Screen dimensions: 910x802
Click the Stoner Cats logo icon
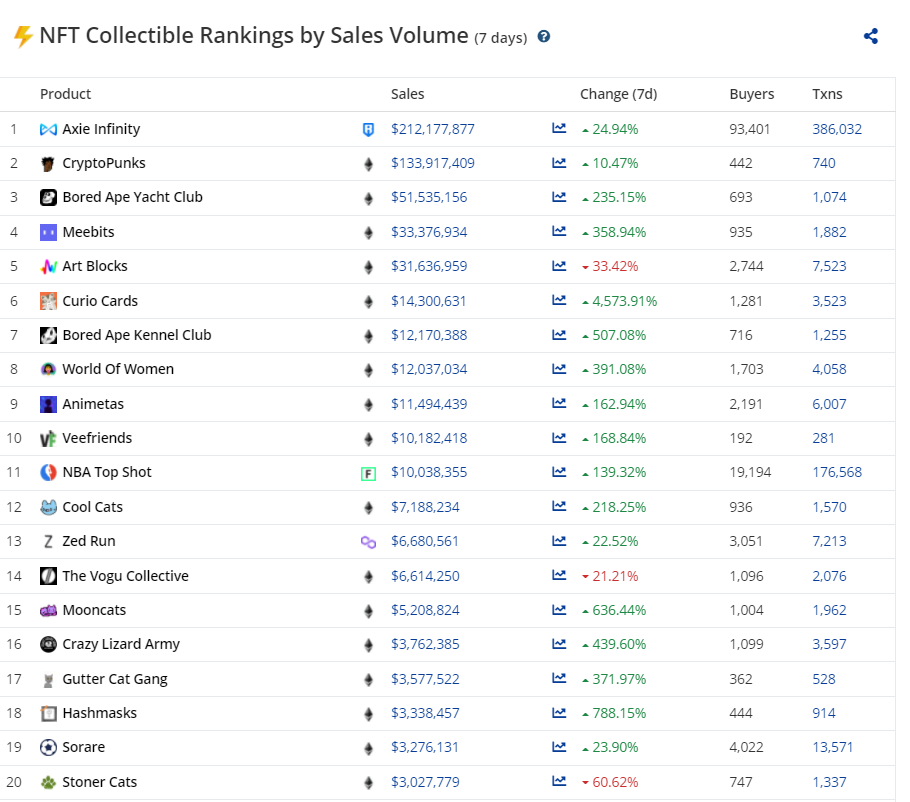tap(48, 782)
